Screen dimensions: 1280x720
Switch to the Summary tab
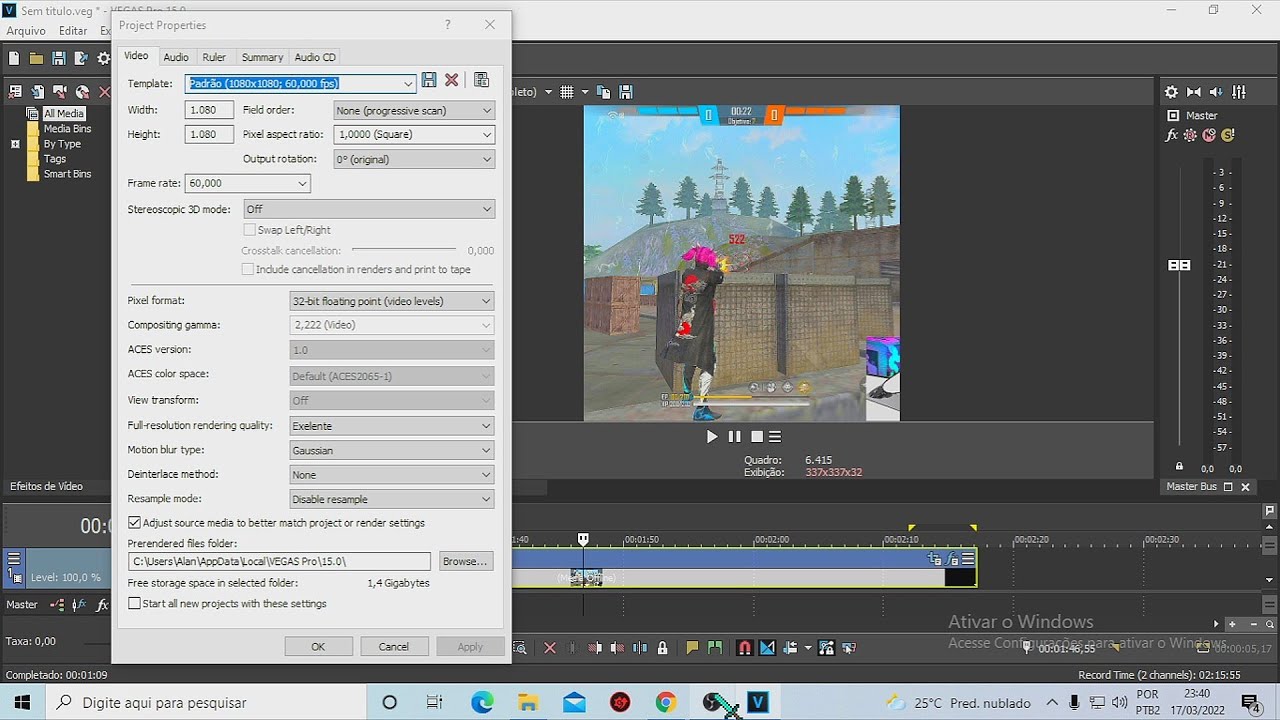(262, 57)
